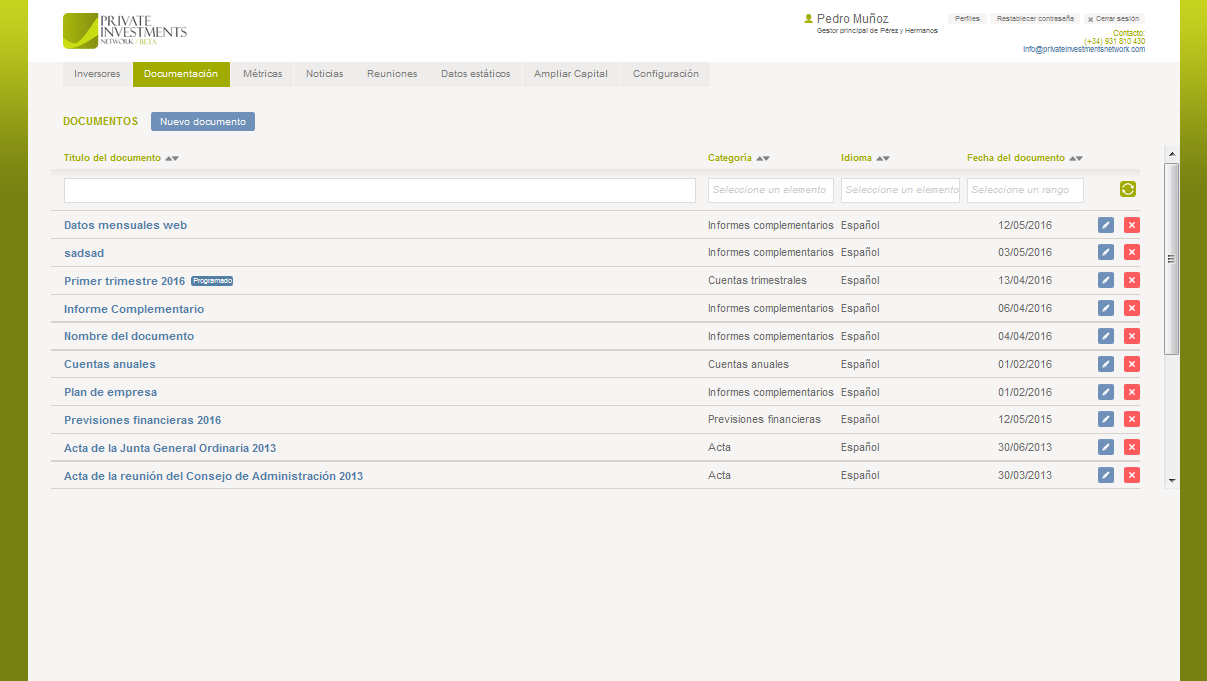Open the date range filter selector

click(x=1025, y=190)
